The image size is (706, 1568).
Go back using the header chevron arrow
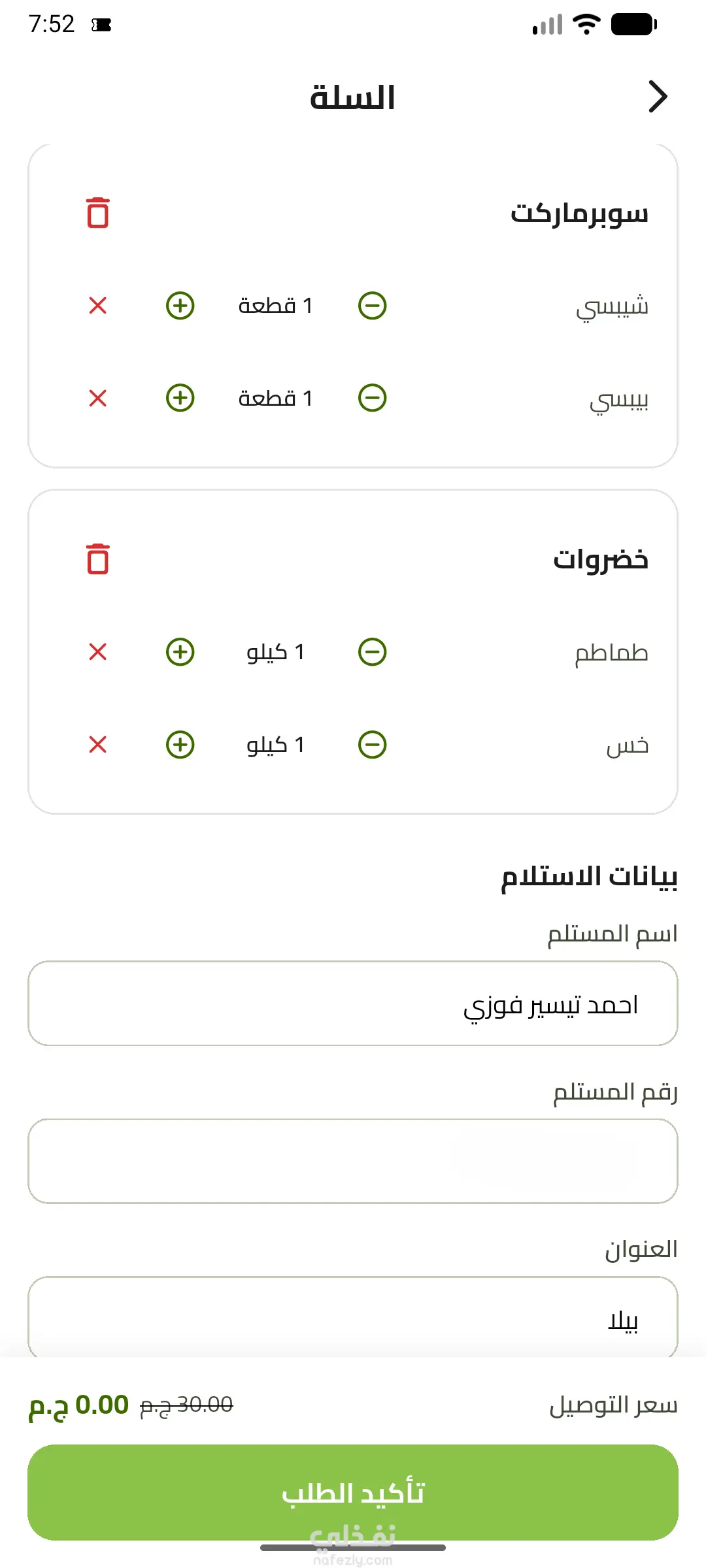[658, 97]
